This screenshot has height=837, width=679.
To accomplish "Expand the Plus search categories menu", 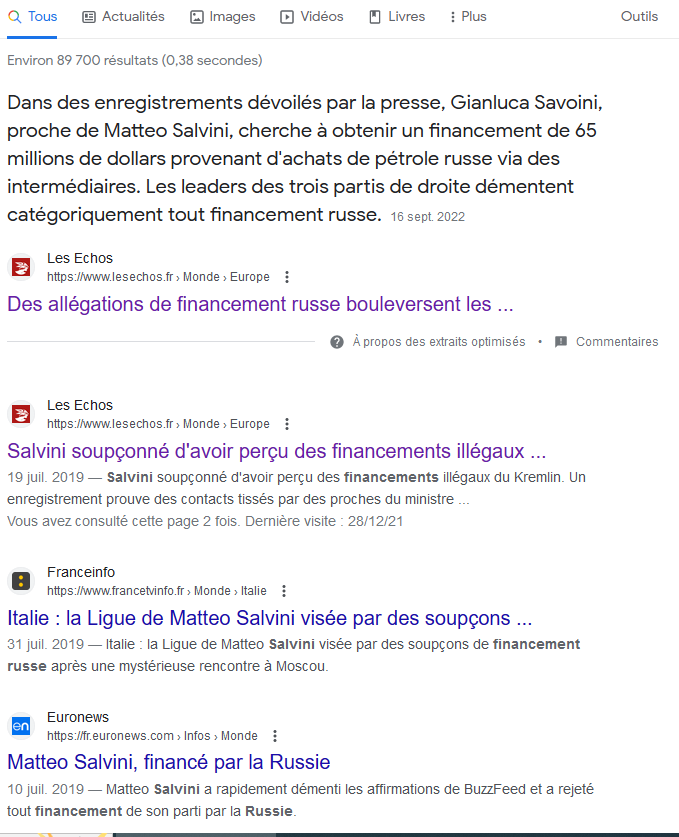I will coord(468,17).
